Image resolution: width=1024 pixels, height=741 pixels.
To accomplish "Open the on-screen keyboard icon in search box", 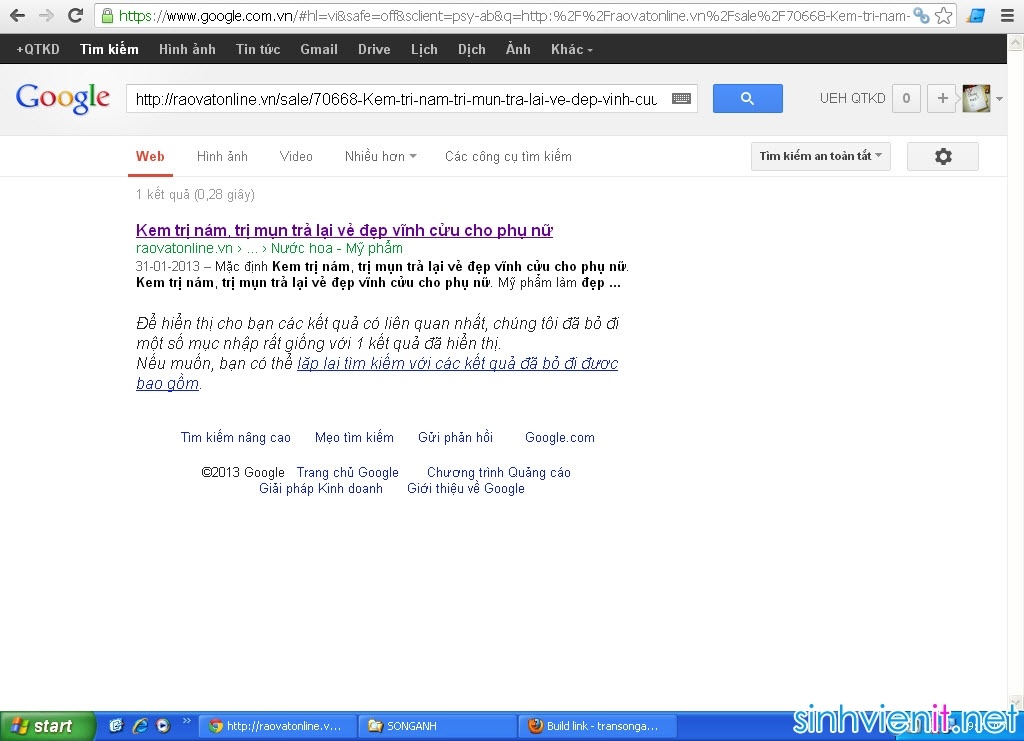I will pyautogui.click(x=681, y=99).
